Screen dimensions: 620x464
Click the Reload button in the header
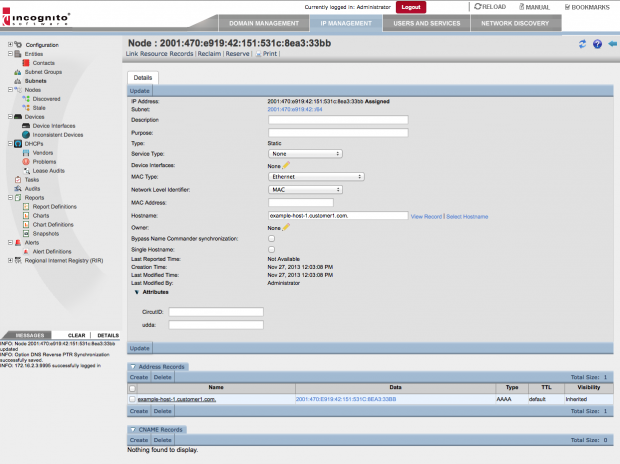490,7
